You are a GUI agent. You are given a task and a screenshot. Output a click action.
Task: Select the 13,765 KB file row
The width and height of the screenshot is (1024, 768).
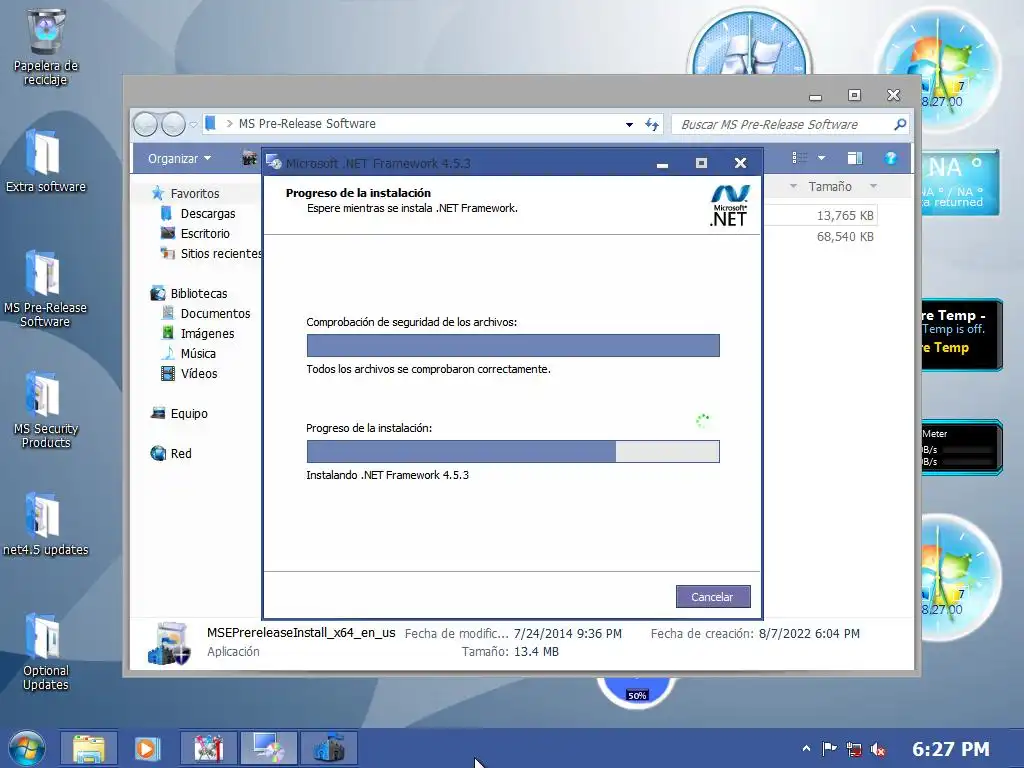[x=820, y=216]
